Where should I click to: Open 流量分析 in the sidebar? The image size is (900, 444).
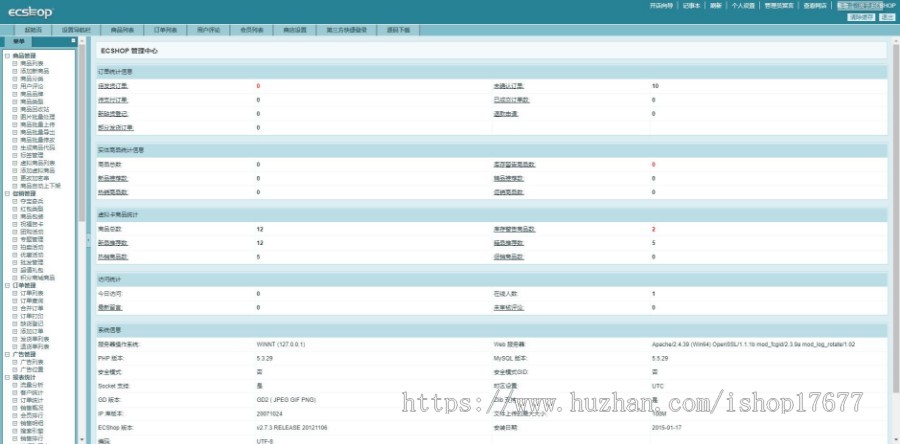31,385
